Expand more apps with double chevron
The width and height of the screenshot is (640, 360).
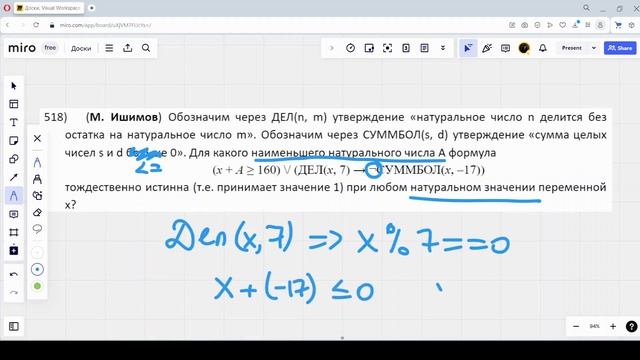tap(443, 48)
